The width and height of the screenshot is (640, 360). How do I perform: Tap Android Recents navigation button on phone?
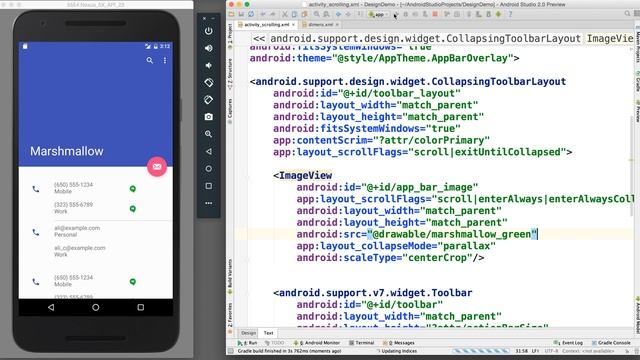[x=140, y=307]
